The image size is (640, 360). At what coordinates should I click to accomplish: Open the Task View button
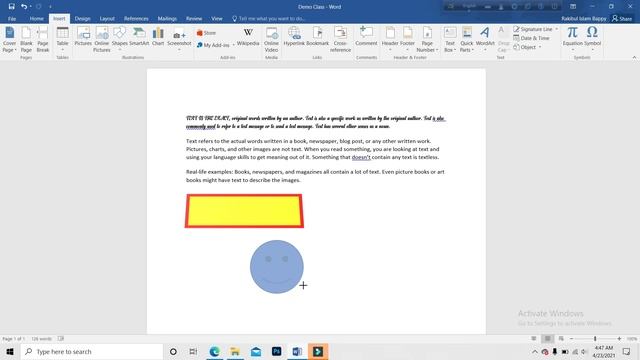coord(193,351)
